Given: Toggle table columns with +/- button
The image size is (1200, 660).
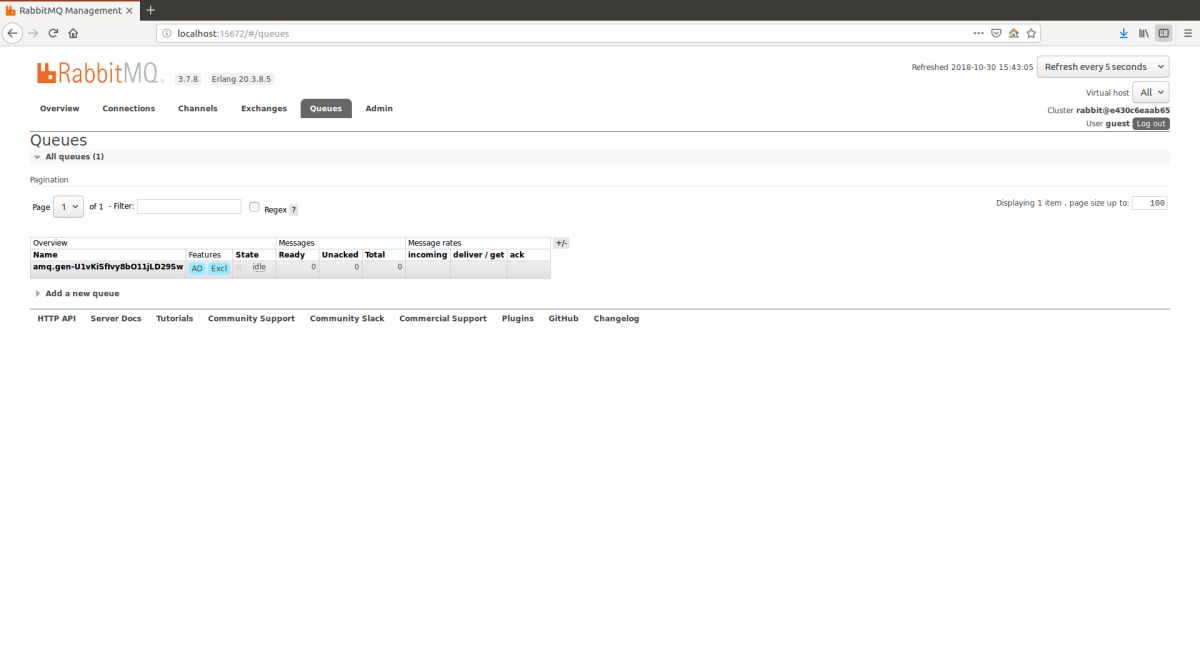Looking at the screenshot, I should click(x=561, y=243).
